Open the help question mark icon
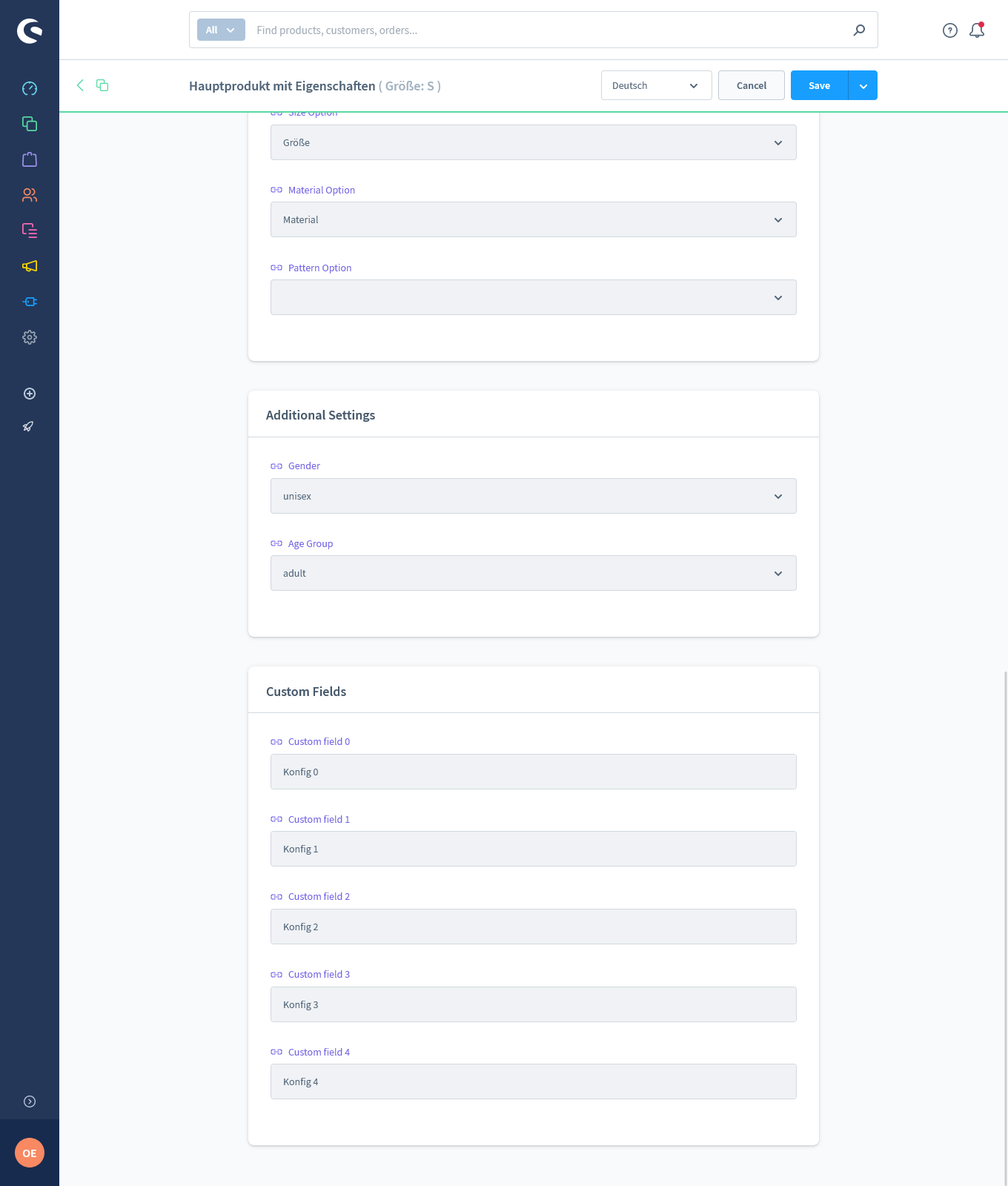This screenshot has width=1008, height=1186. (x=950, y=30)
